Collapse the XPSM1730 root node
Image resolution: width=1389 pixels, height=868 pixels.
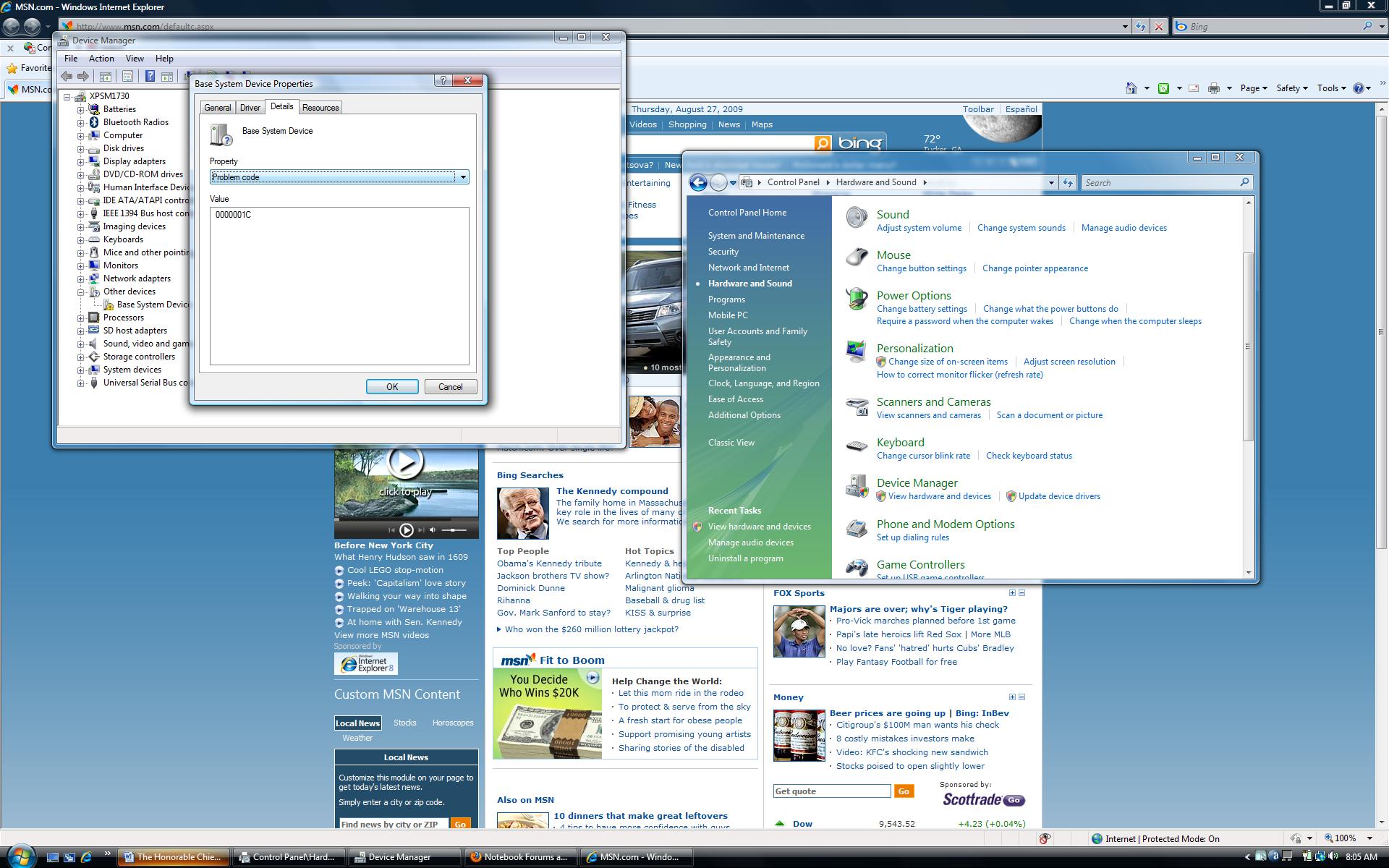point(67,97)
